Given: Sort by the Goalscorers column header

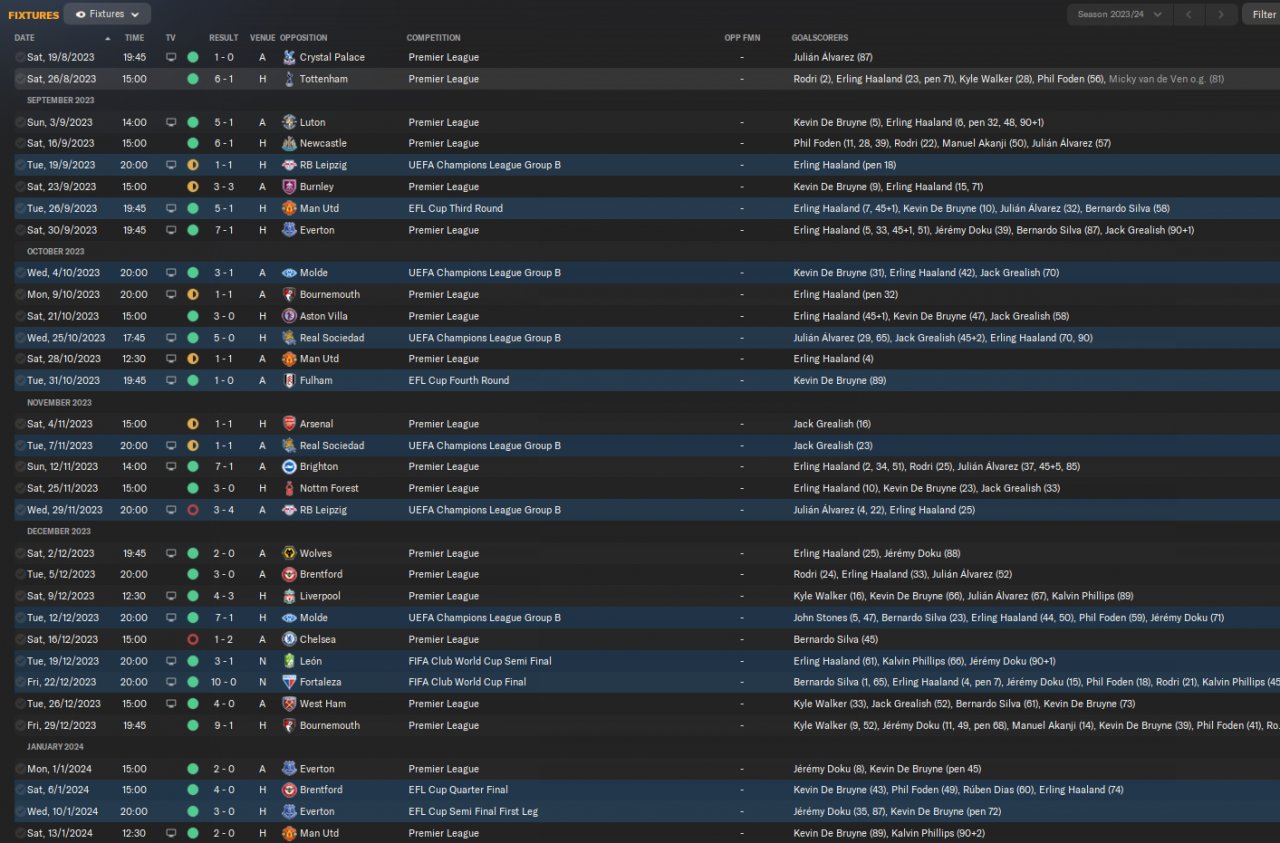Looking at the screenshot, I should click(x=821, y=38).
